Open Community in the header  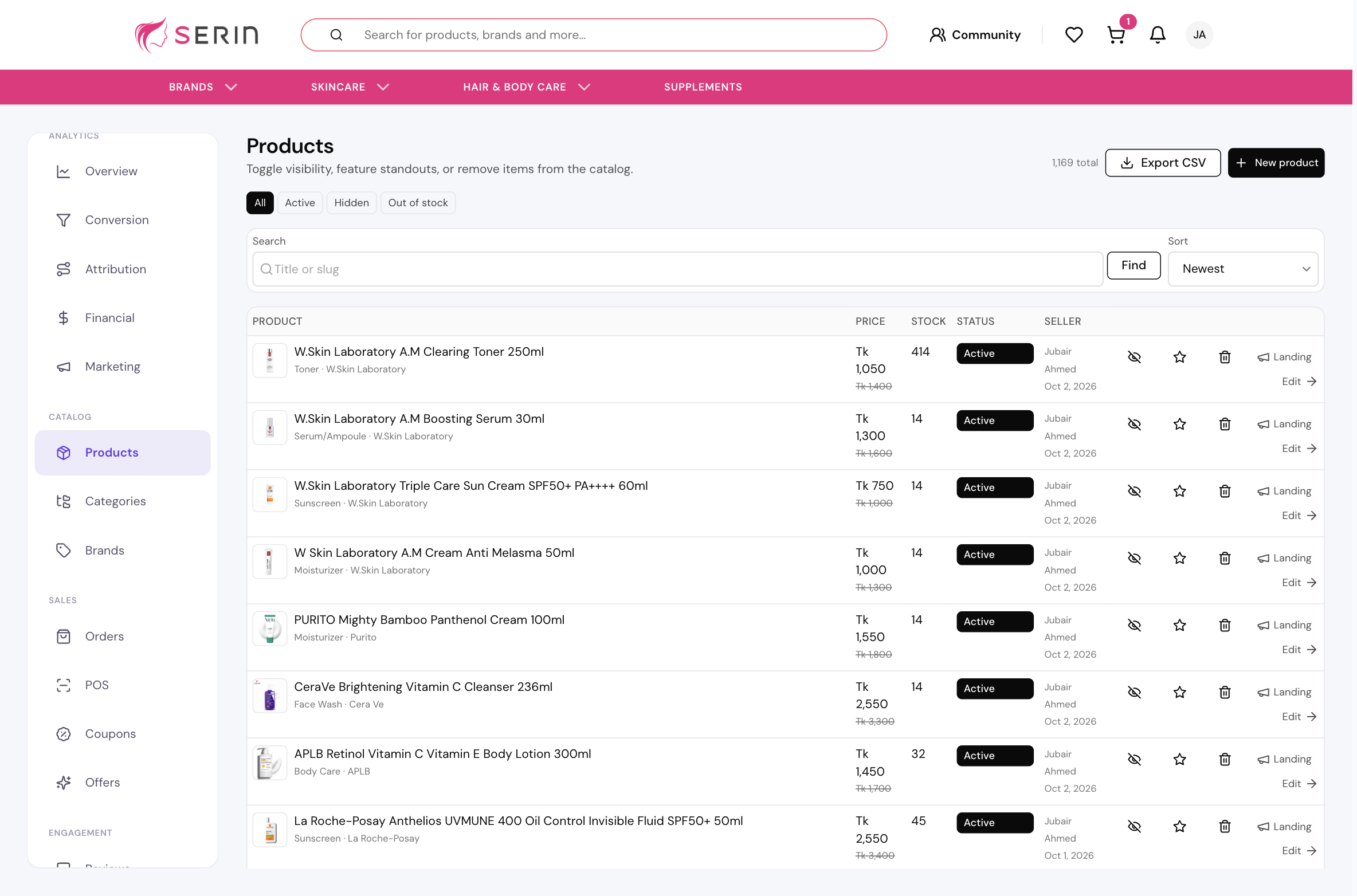pos(975,35)
